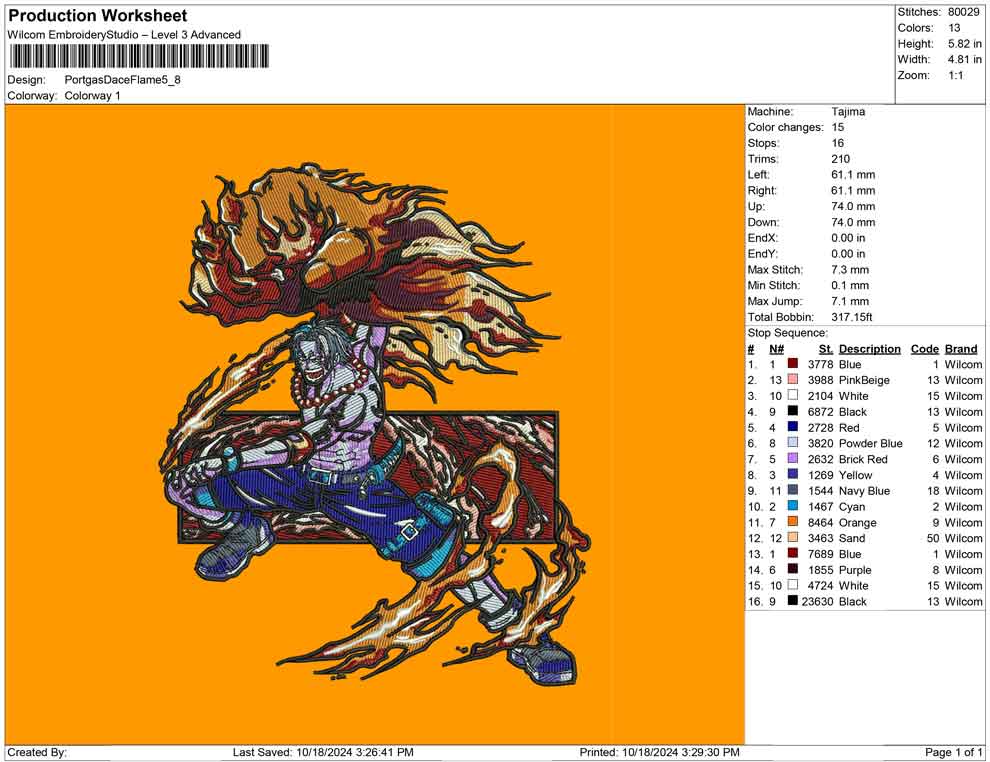Click the Page 1 of 1 indicator
The width and height of the screenshot is (990, 762).
953,752
